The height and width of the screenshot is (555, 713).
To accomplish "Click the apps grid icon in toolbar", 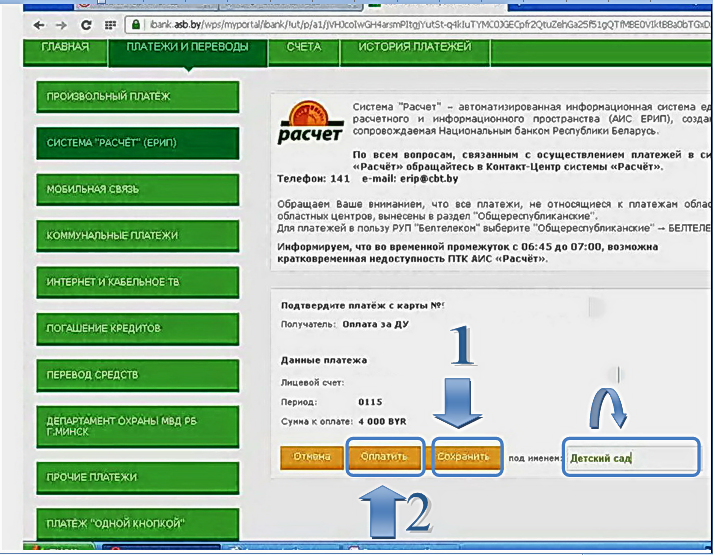I will (x=110, y=23).
